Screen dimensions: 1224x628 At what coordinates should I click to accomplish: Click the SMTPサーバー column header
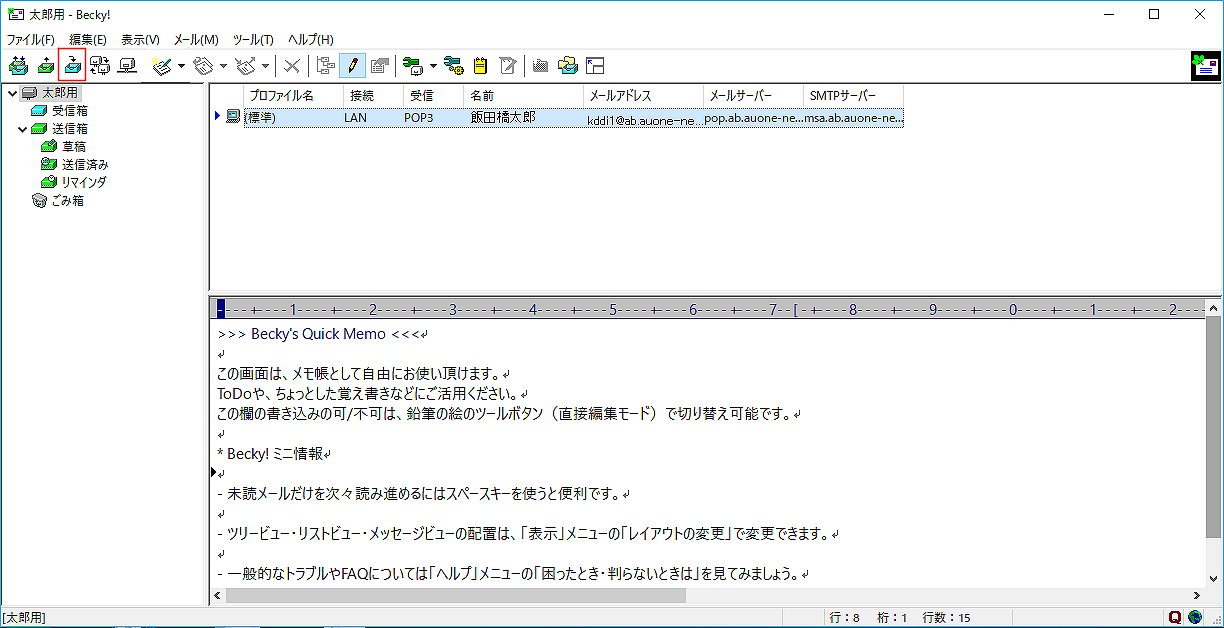click(853, 96)
